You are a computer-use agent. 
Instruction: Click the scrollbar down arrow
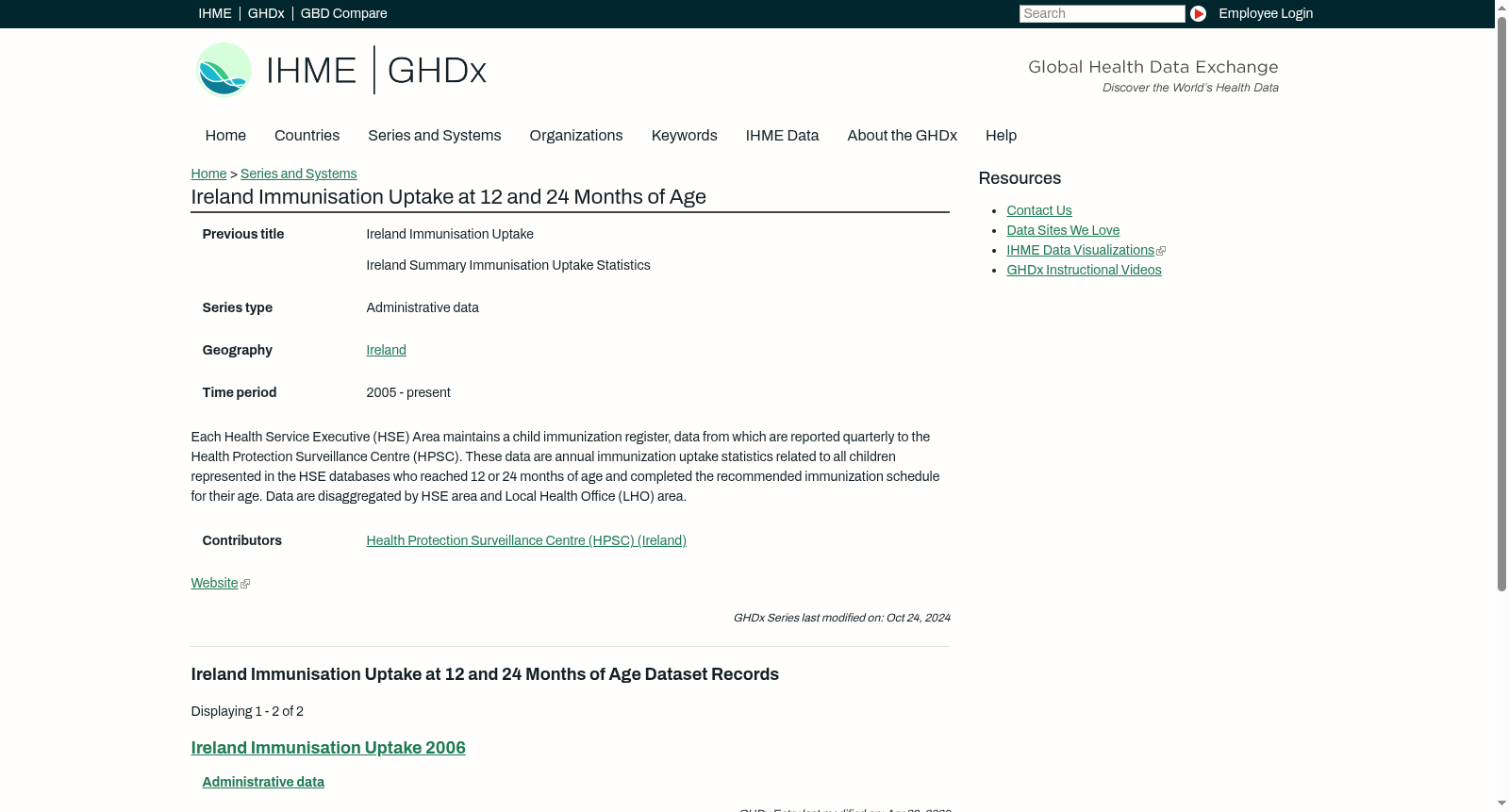click(x=1501, y=804)
